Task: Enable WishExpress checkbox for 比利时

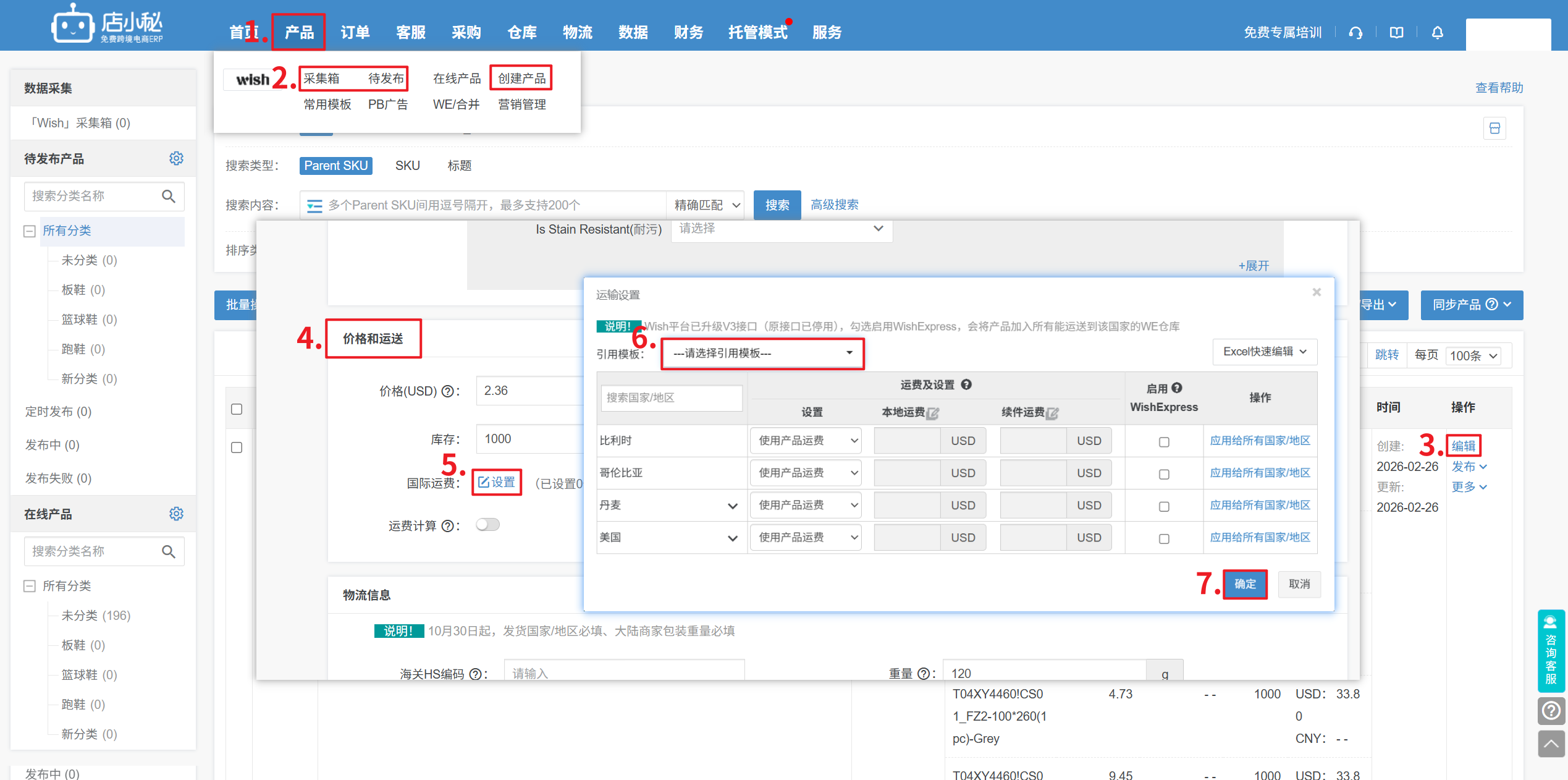Action: tap(1164, 442)
